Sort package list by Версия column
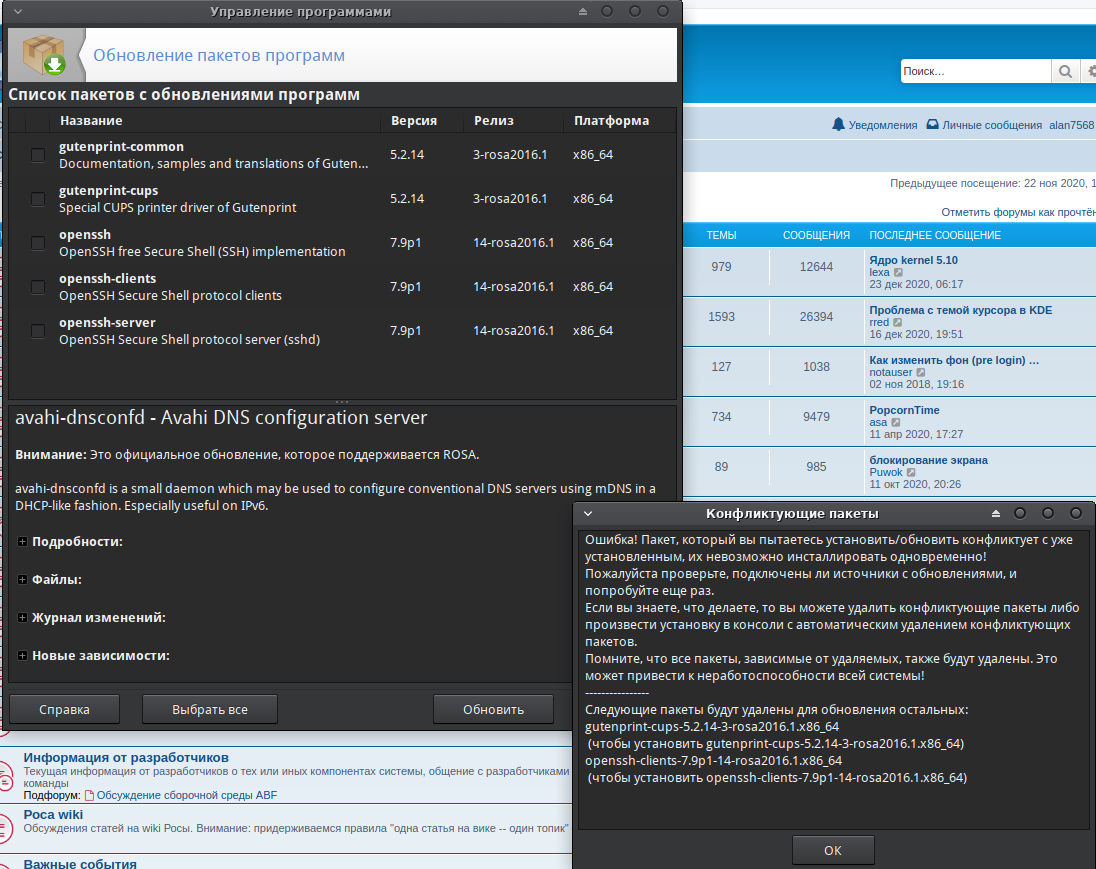The height and width of the screenshot is (869, 1096). click(422, 121)
